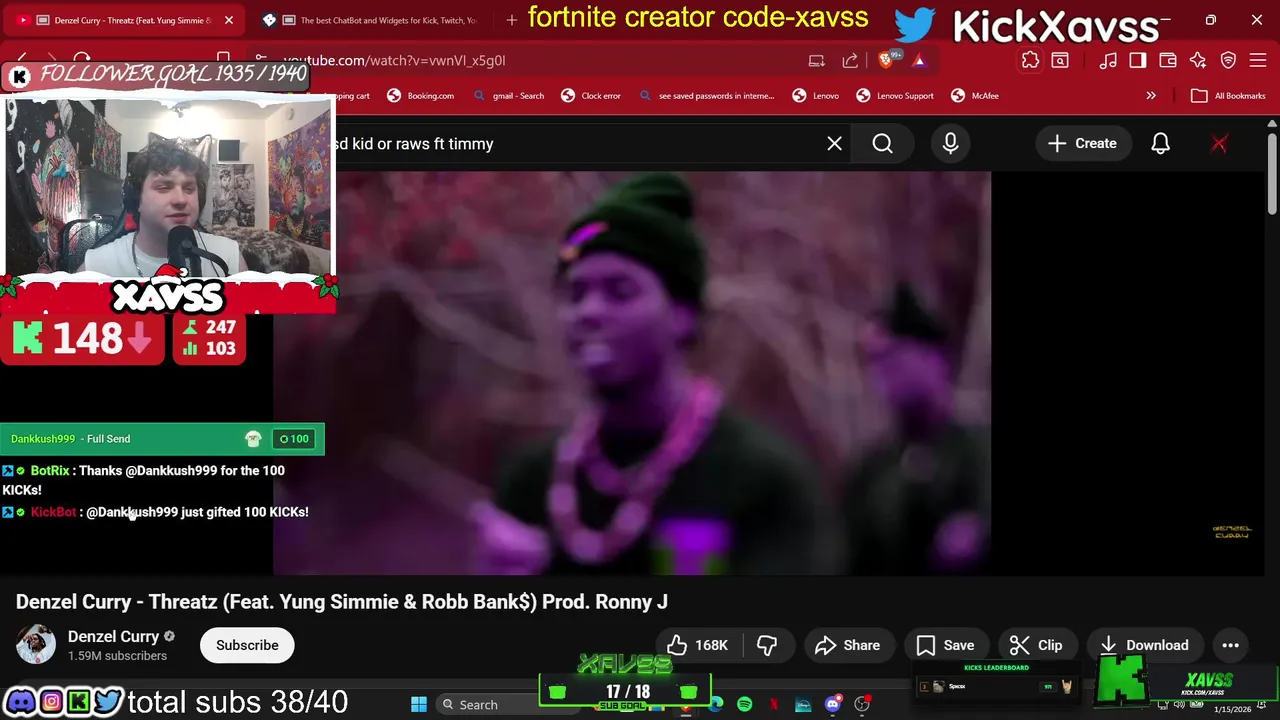Open the Lenovo bookmark
This screenshot has width=1280, height=720.
coord(816,96)
